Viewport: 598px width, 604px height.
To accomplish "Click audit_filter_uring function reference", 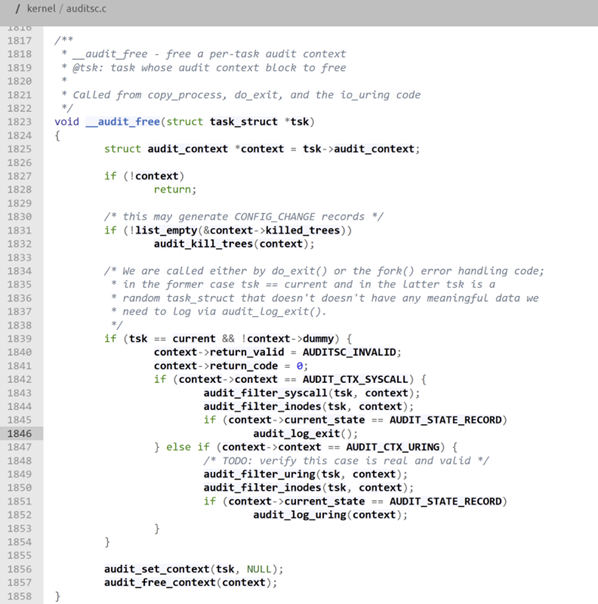I will [x=259, y=475].
